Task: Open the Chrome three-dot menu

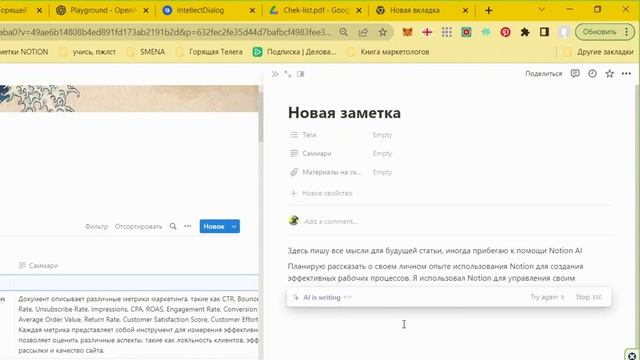Action: (627, 32)
